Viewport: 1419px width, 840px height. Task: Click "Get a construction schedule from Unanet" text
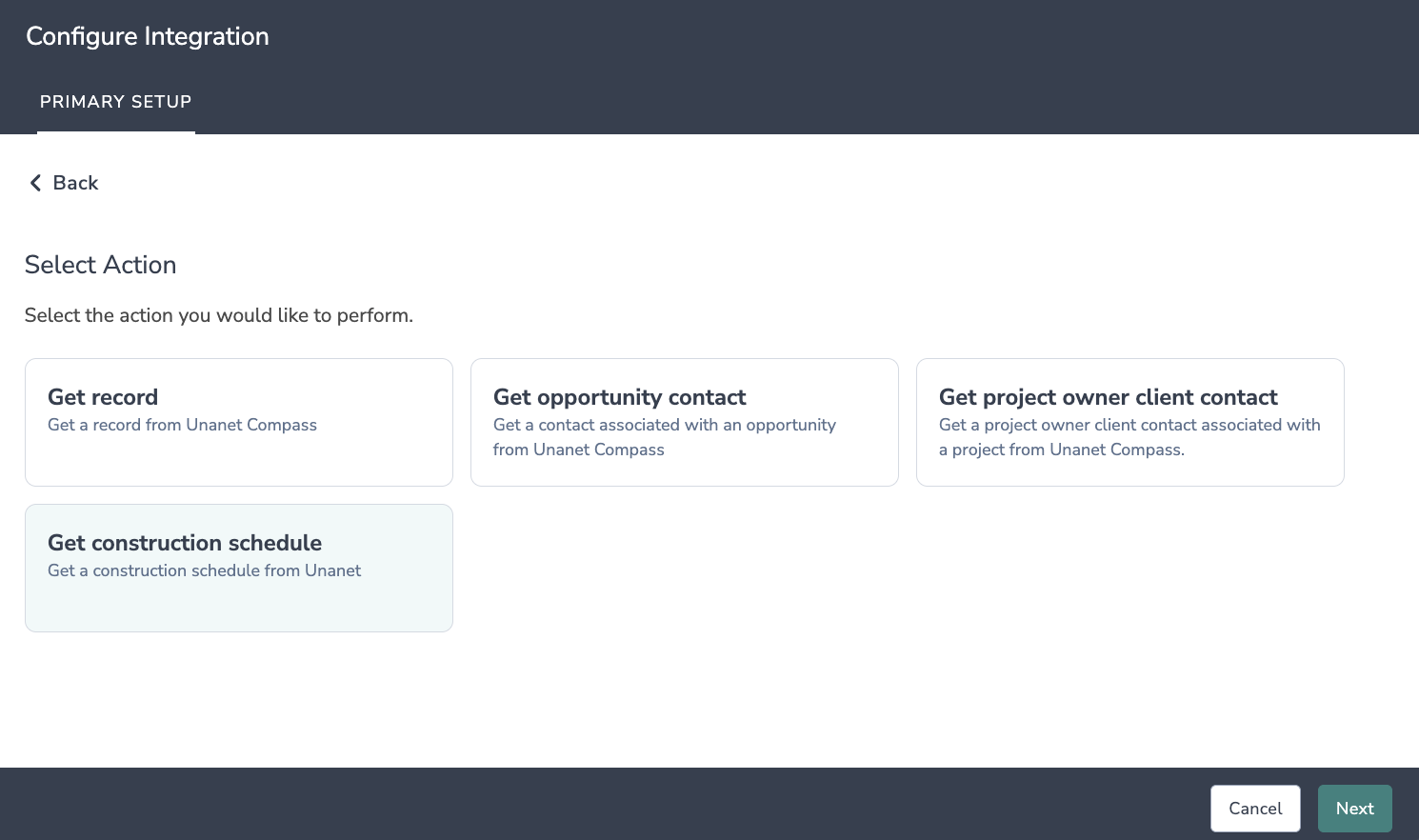[x=204, y=570]
